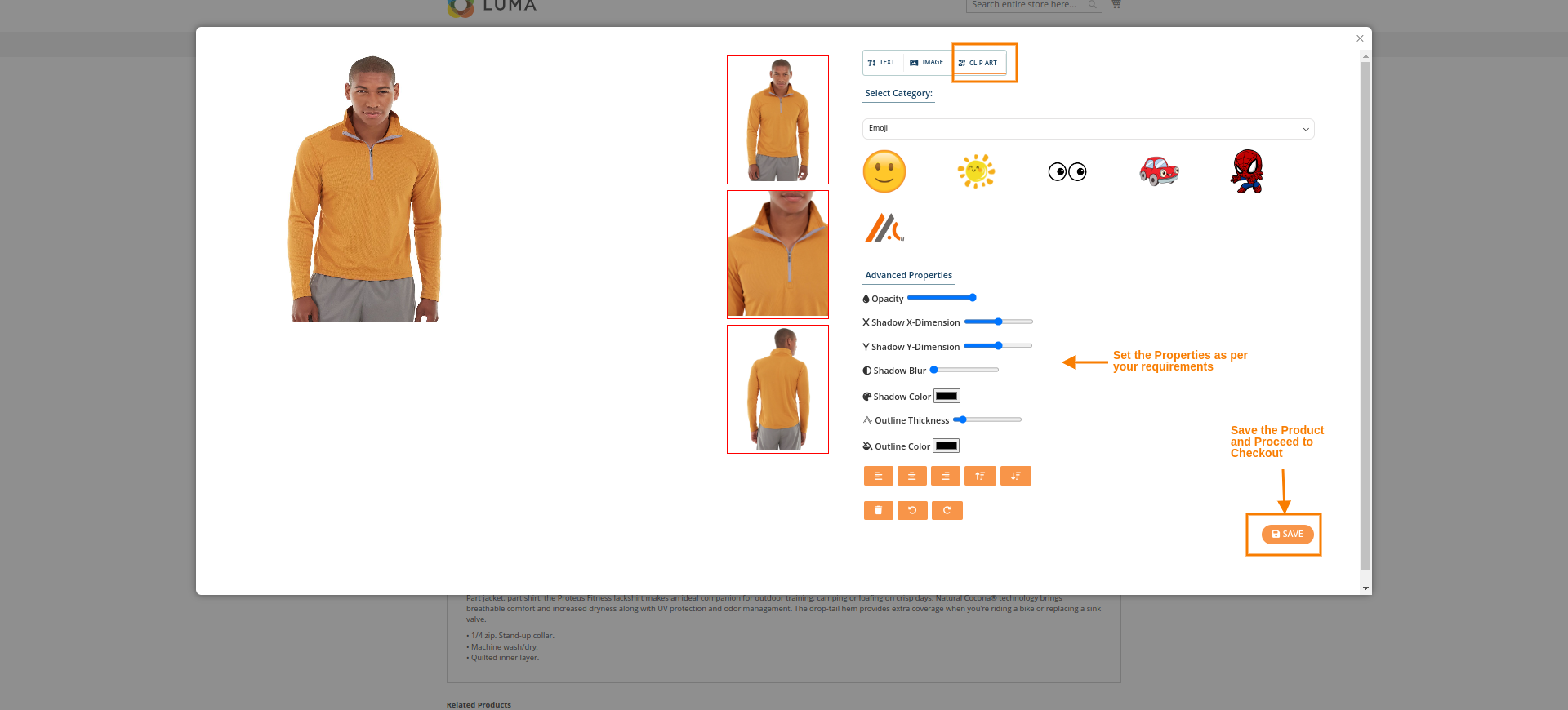
Task: Click the align left button
Action: pos(878,476)
